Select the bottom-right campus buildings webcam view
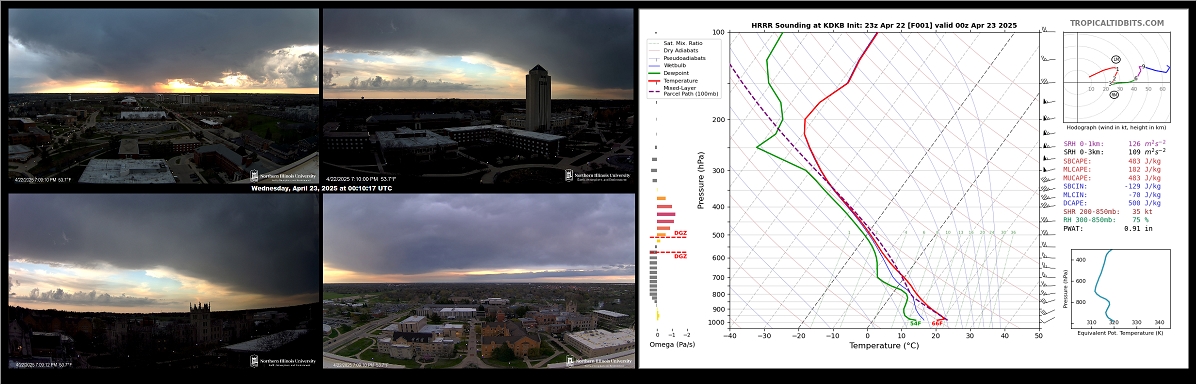Image resolution: width=1197 pixels, height=385 pixels. point(479,281)
